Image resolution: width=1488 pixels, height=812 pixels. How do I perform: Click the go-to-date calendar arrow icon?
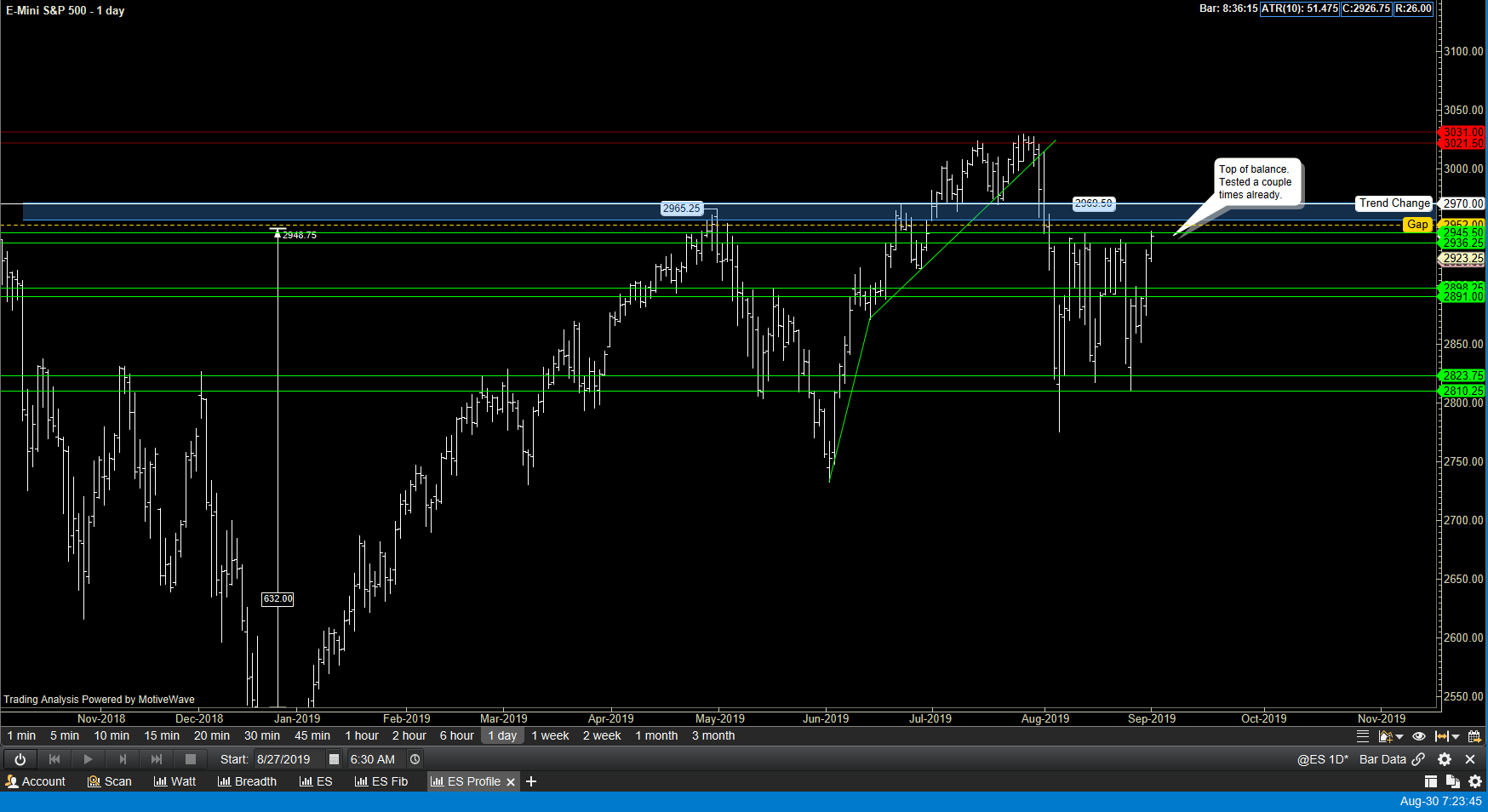[x=1475, y=736]
